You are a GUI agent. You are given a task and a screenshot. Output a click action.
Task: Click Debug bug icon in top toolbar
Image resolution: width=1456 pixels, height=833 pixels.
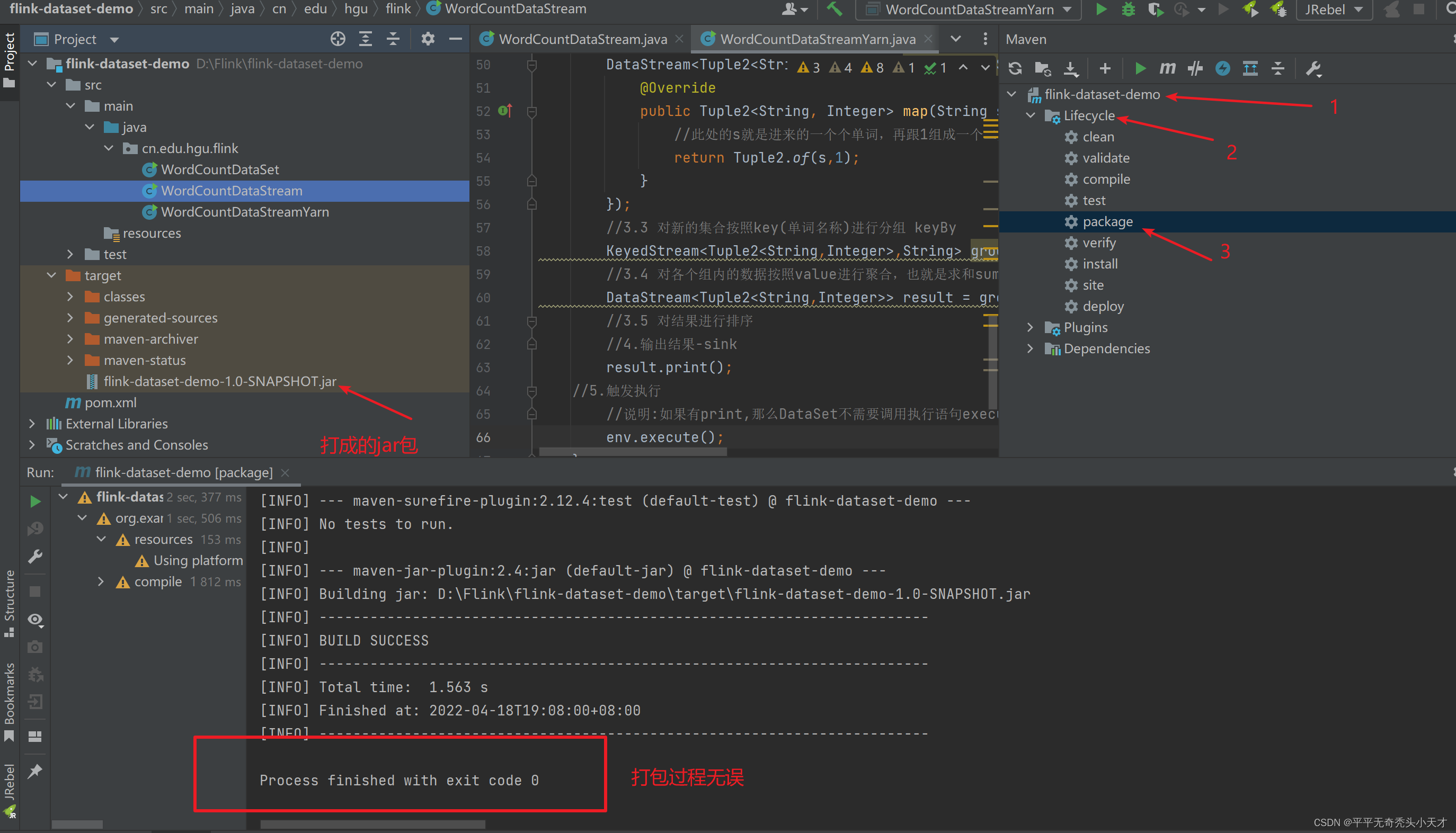pyautogui.click(x=1128, y=9)
